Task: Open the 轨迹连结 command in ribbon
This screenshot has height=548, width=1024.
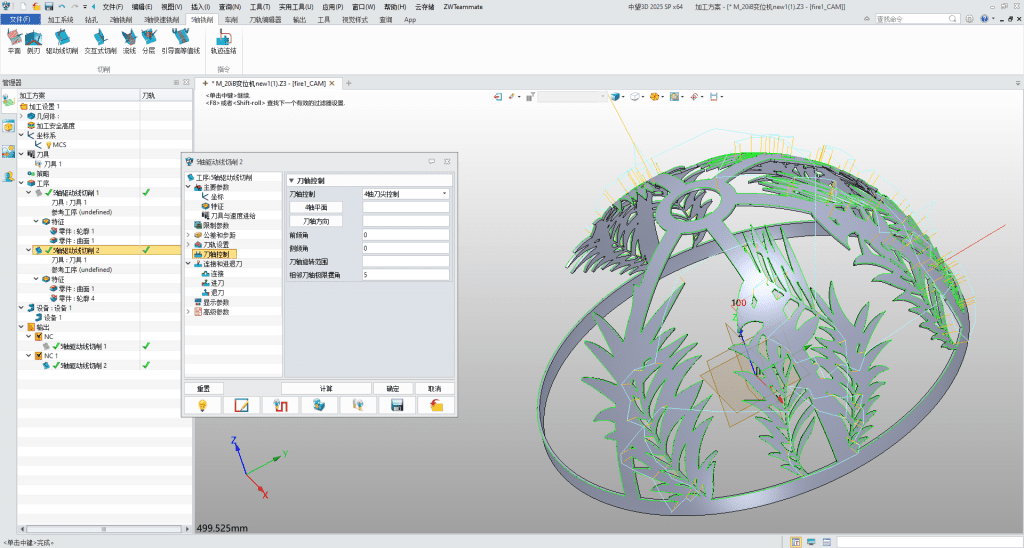Action: tap(224, 41)
